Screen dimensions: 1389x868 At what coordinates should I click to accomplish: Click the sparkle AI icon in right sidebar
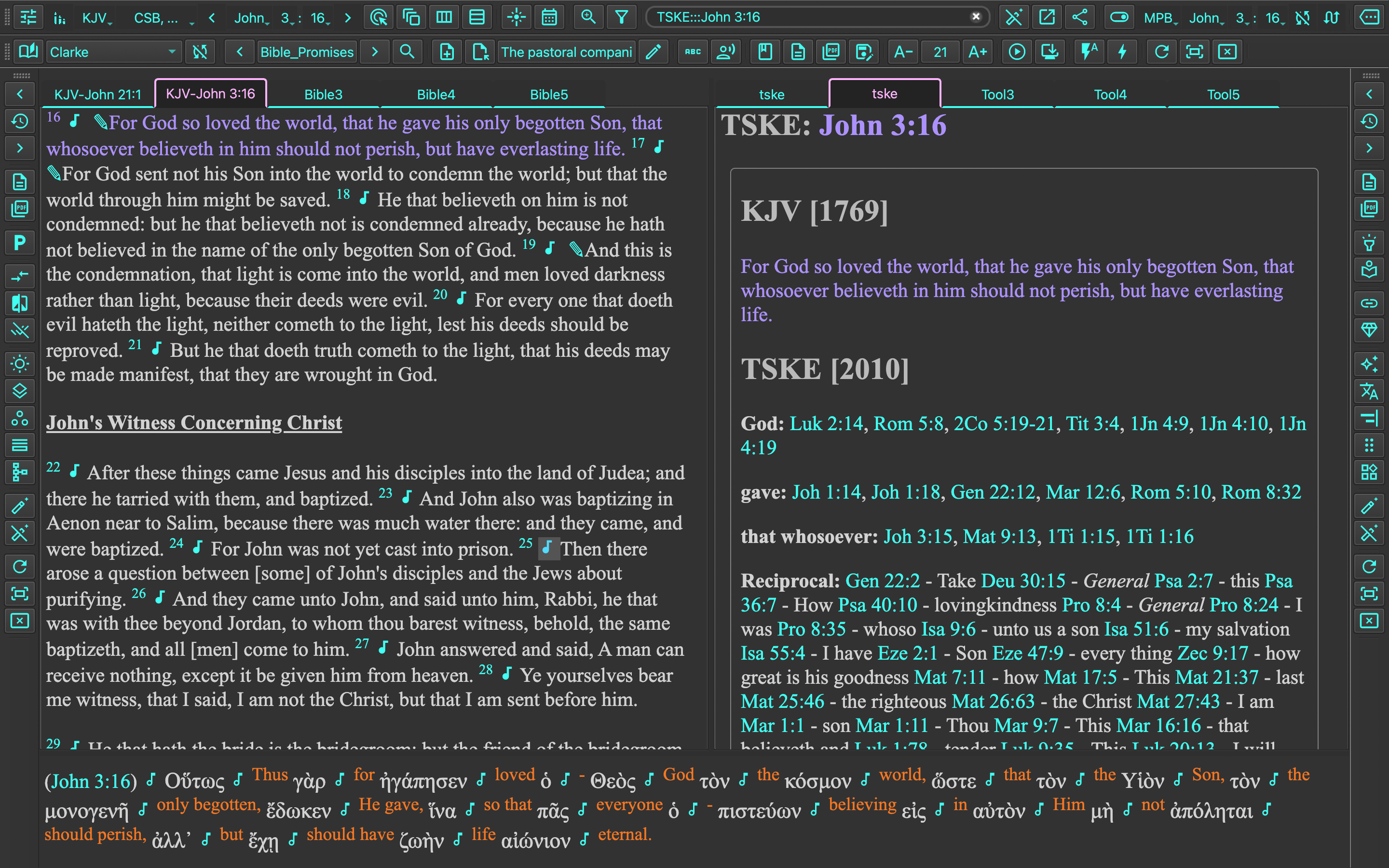coord(1369,364)
